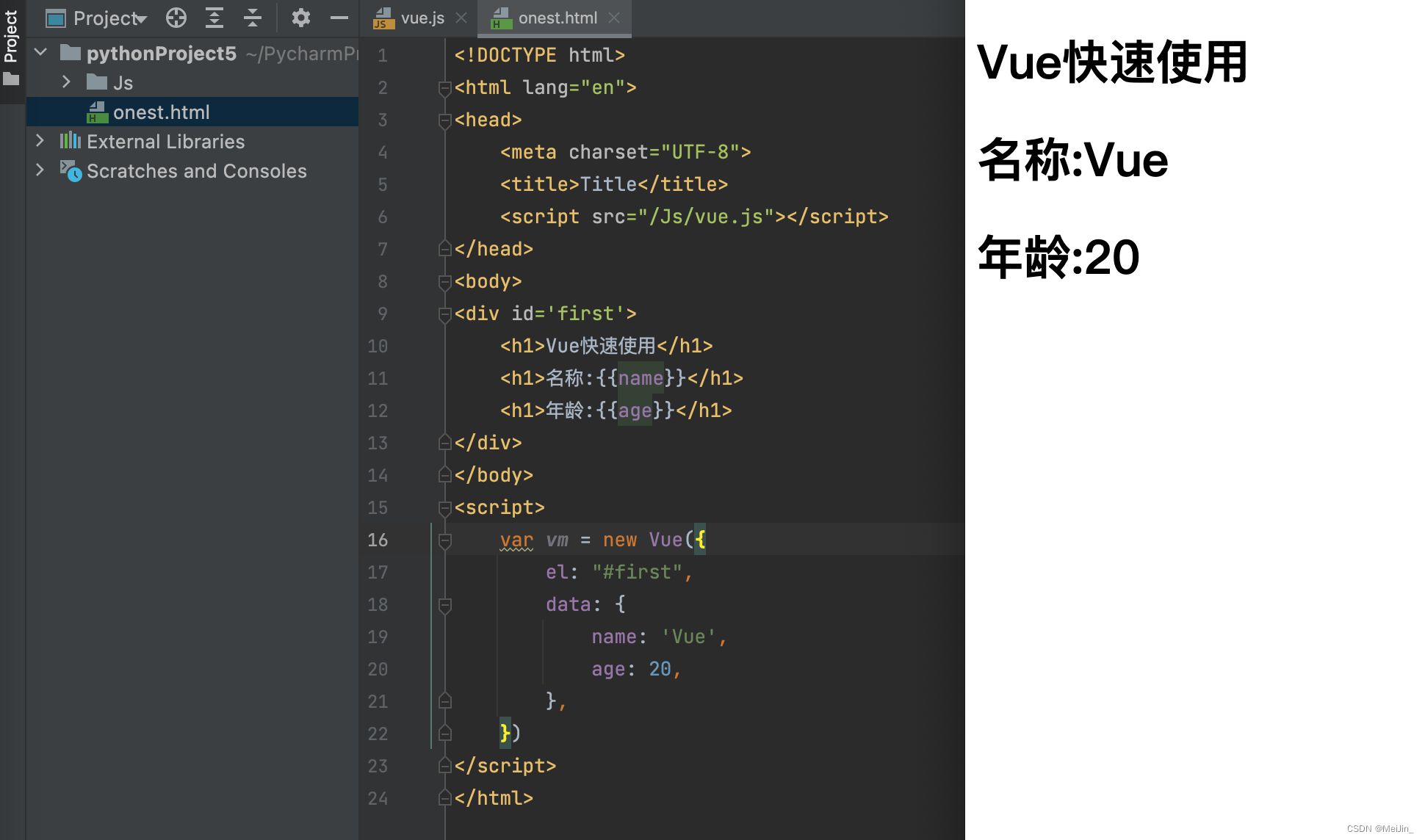1425x840 pixels.
Task: Click fold marker at closing html line 24
Action: click(444, 798)
